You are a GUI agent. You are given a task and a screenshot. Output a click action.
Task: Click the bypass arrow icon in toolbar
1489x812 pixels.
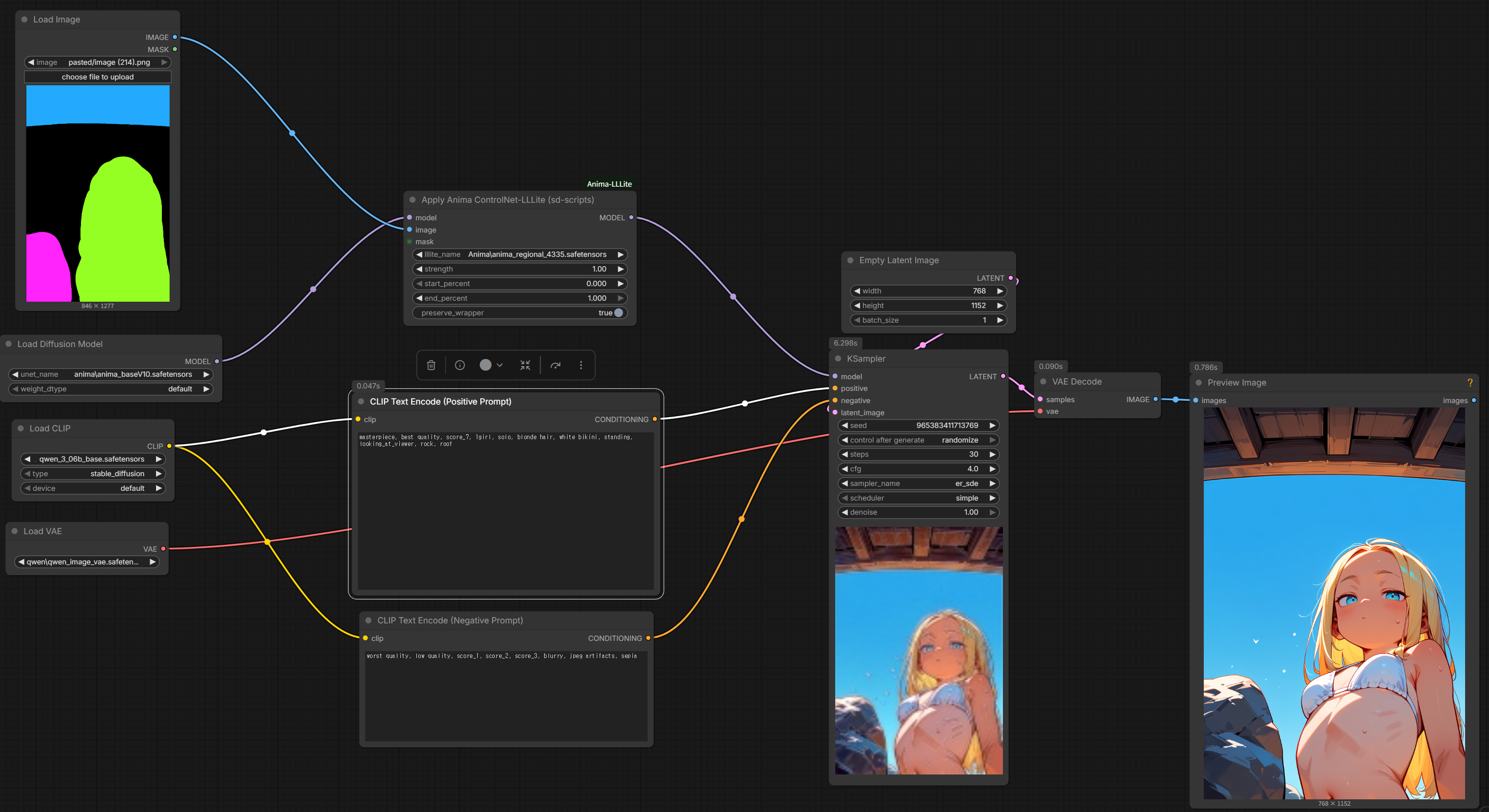(x=555, y=365)
